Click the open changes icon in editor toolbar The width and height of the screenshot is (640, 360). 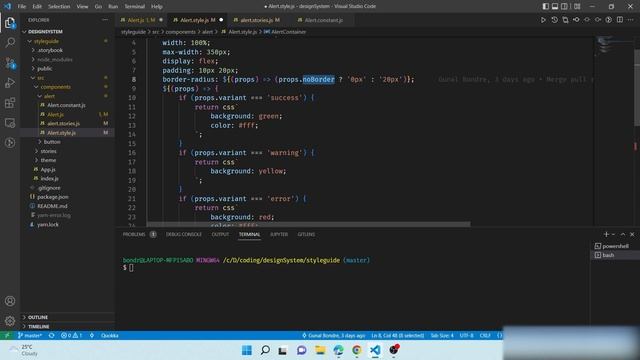point(565,20)
